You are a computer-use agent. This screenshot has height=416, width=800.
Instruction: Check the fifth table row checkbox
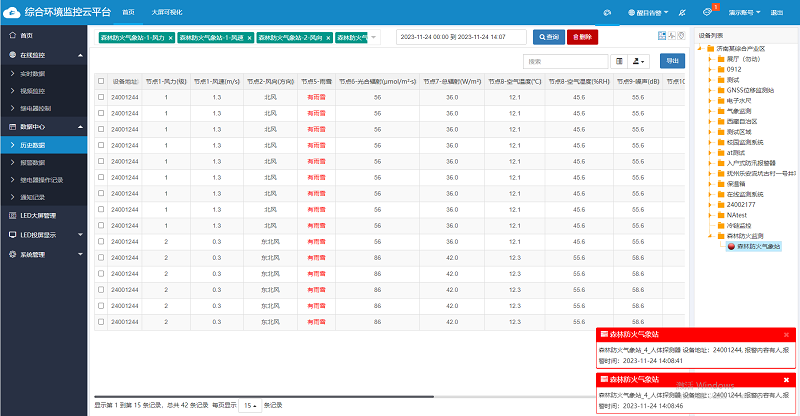(x=101, y=161)
